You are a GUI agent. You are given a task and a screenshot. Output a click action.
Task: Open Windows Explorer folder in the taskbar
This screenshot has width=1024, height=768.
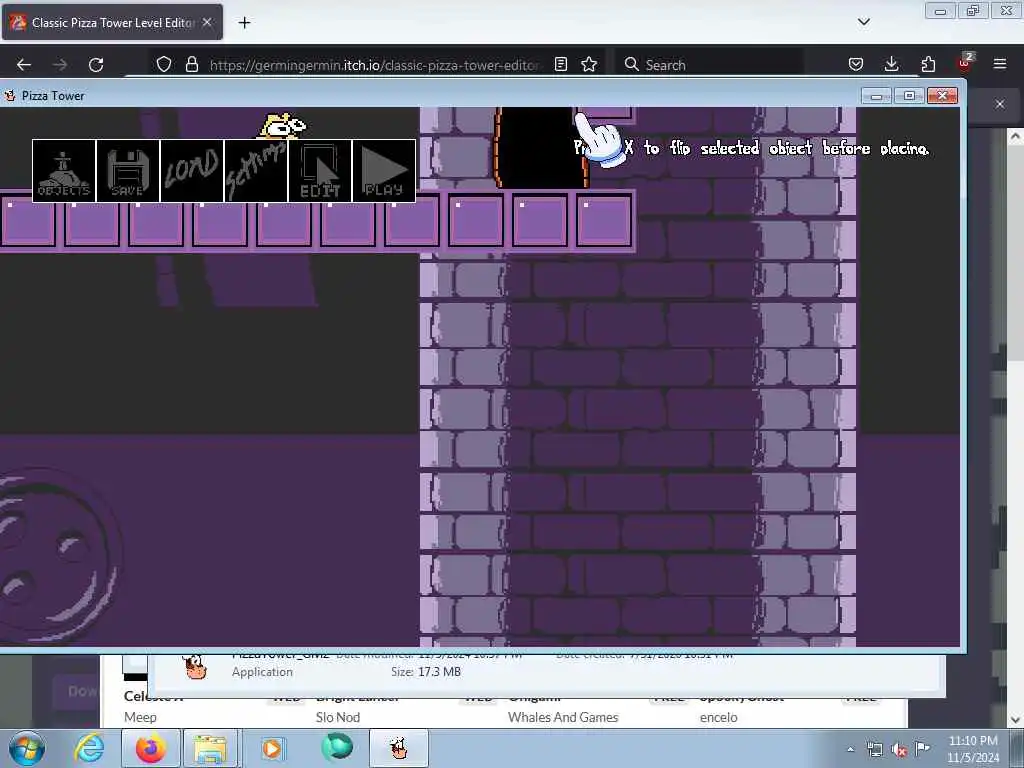coord(210,748)
